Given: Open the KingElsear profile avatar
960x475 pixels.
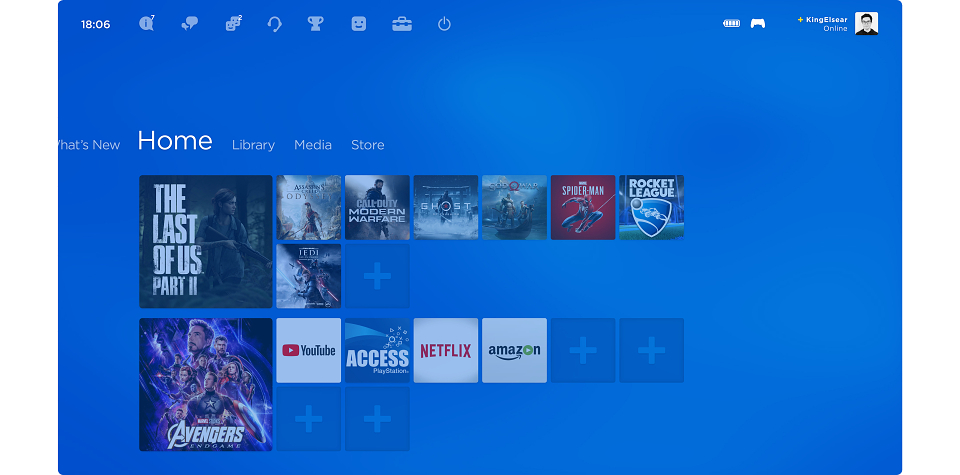Looking at the screenshot, I should tap(866, 23).
